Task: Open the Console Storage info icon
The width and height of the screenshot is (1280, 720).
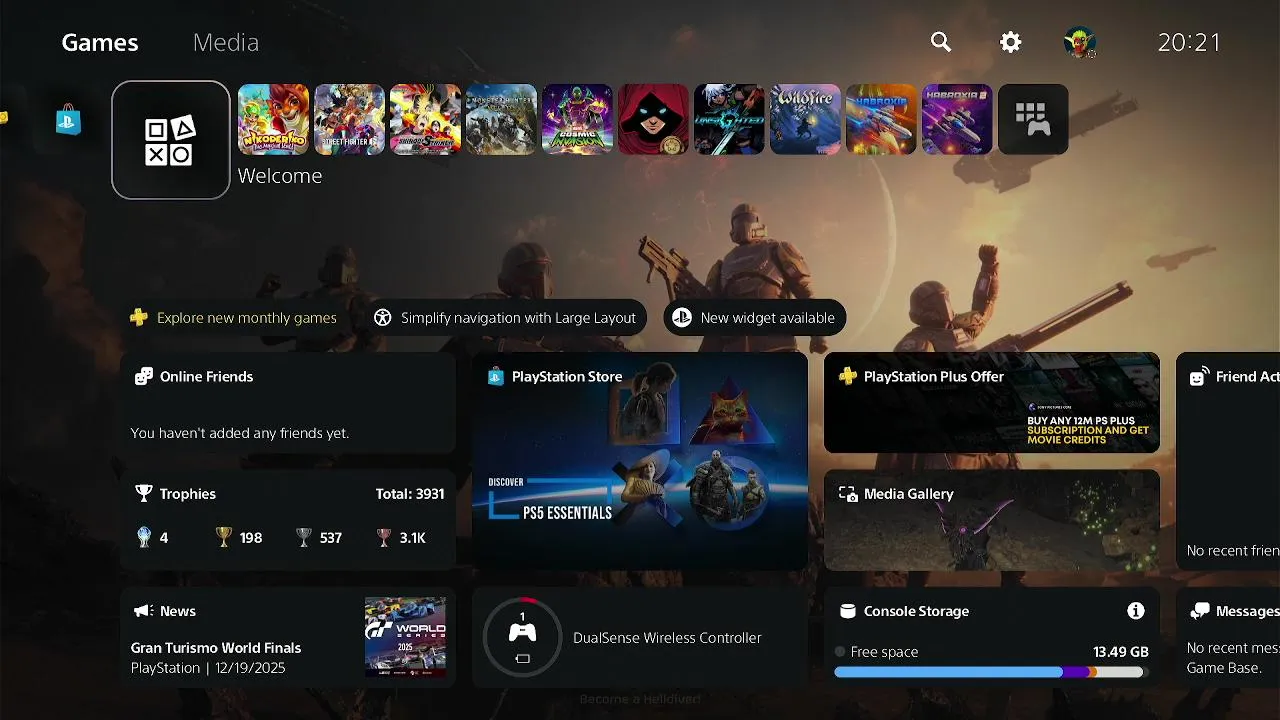Action: pos(1136,611)
